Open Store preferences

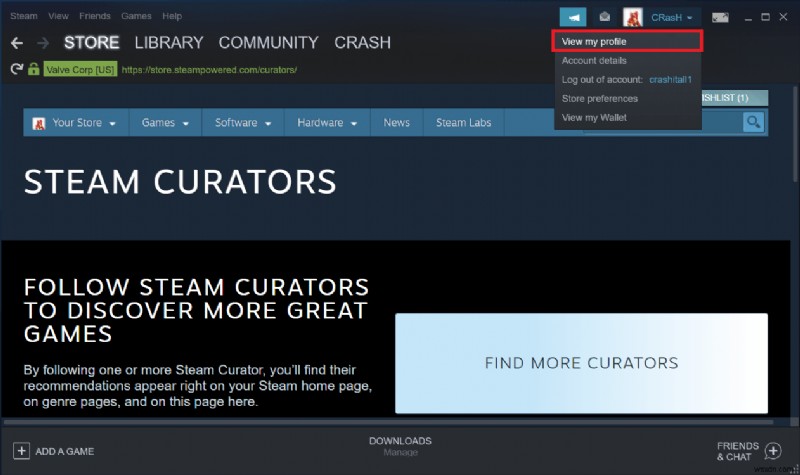click(599, 98)
